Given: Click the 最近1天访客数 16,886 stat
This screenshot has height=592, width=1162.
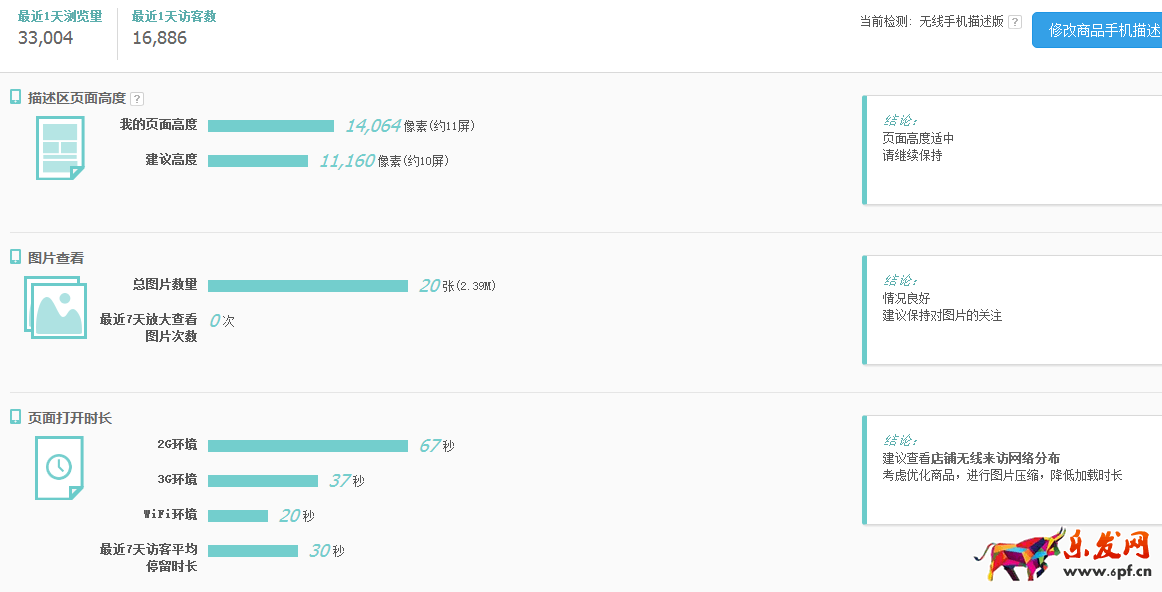Looking at the screenshot, I should 173,28.
